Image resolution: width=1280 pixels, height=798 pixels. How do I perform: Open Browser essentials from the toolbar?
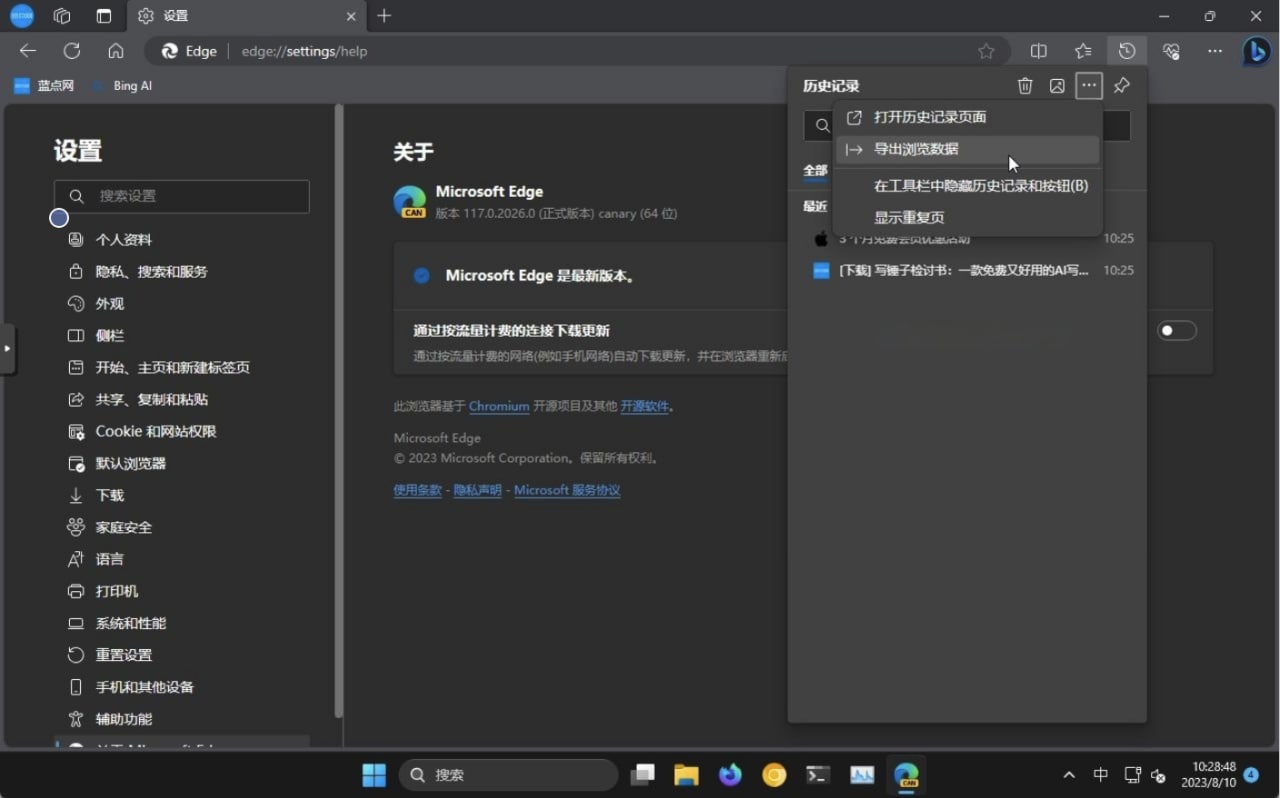pos(1170,51)
